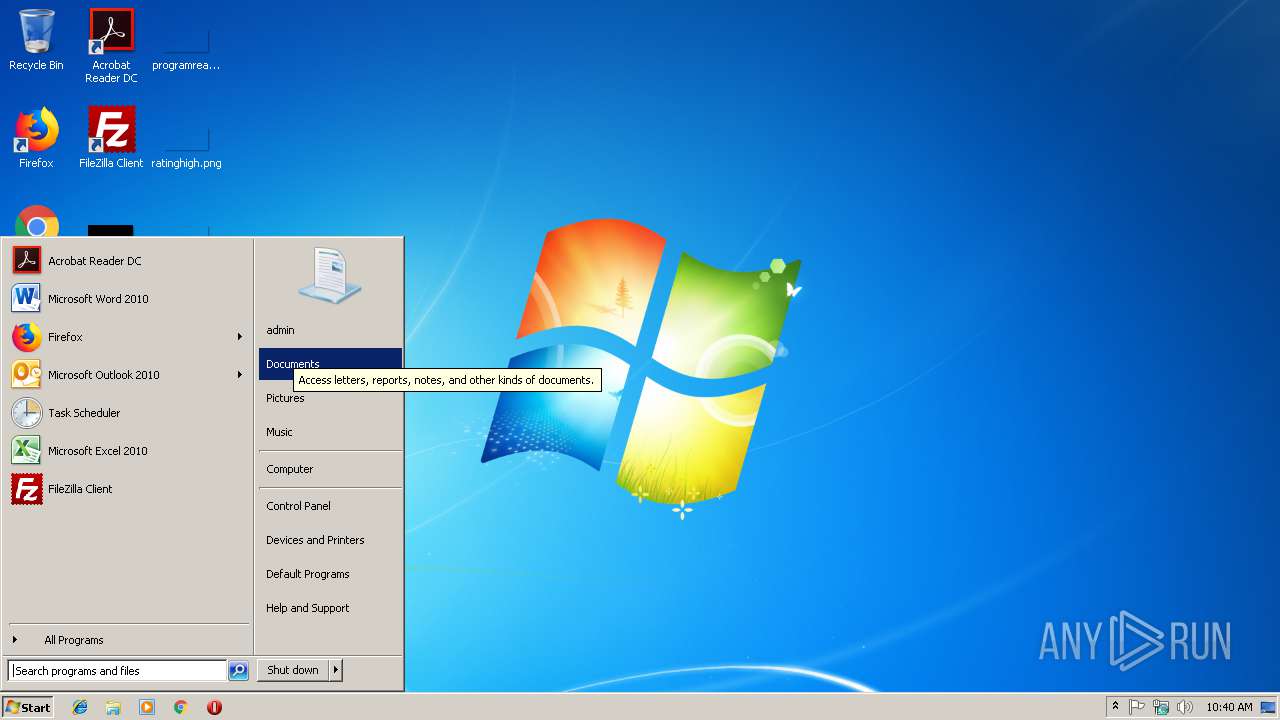Open Control Panel from Start menu
This screenshot has width=1280, height=720.
(x=330, y=506)
